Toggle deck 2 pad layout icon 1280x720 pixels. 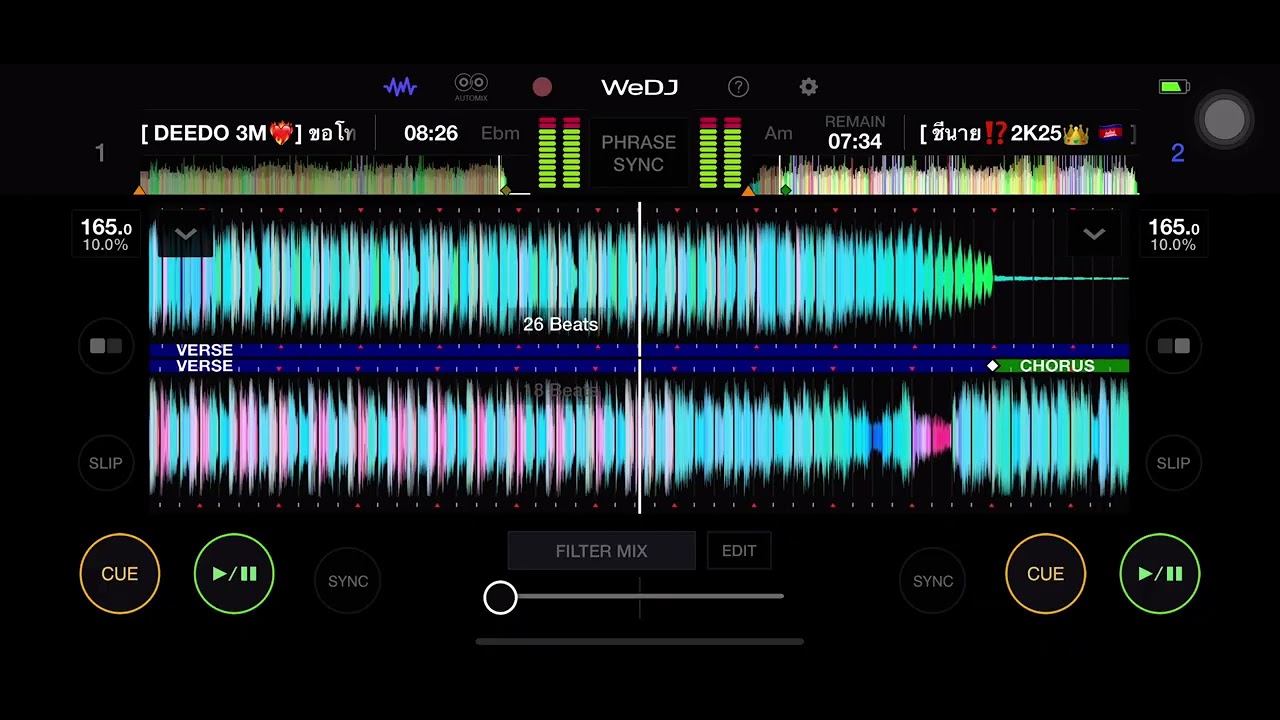[1173, 346]
